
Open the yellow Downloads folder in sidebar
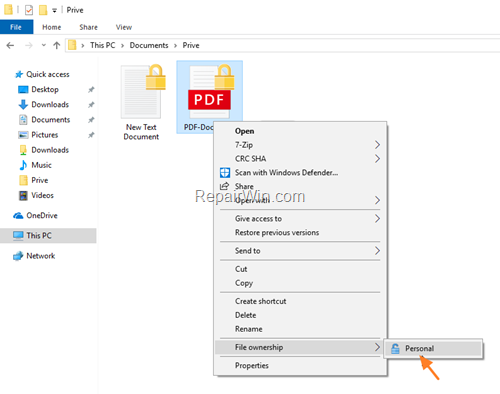click(x=50, y=150)
